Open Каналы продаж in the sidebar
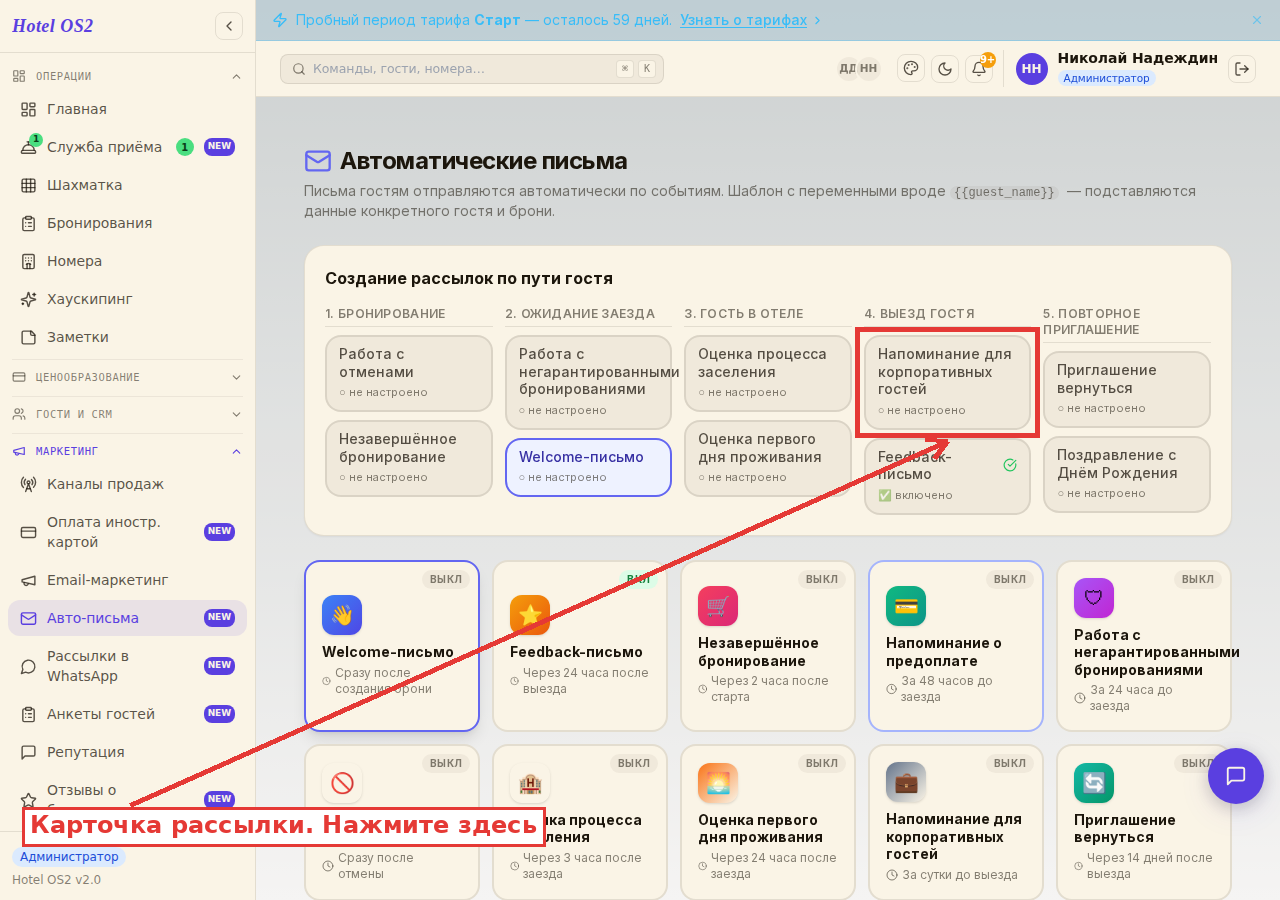The height and width of the screenshot is (900, 1280). point(127,484)
